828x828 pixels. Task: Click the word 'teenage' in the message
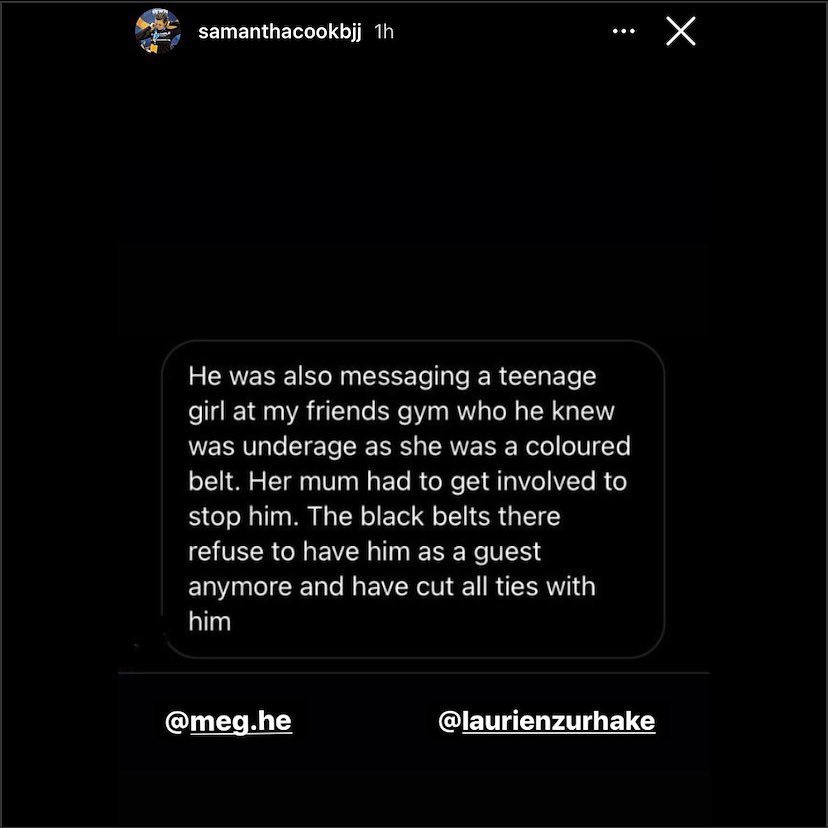pos(548,378)
